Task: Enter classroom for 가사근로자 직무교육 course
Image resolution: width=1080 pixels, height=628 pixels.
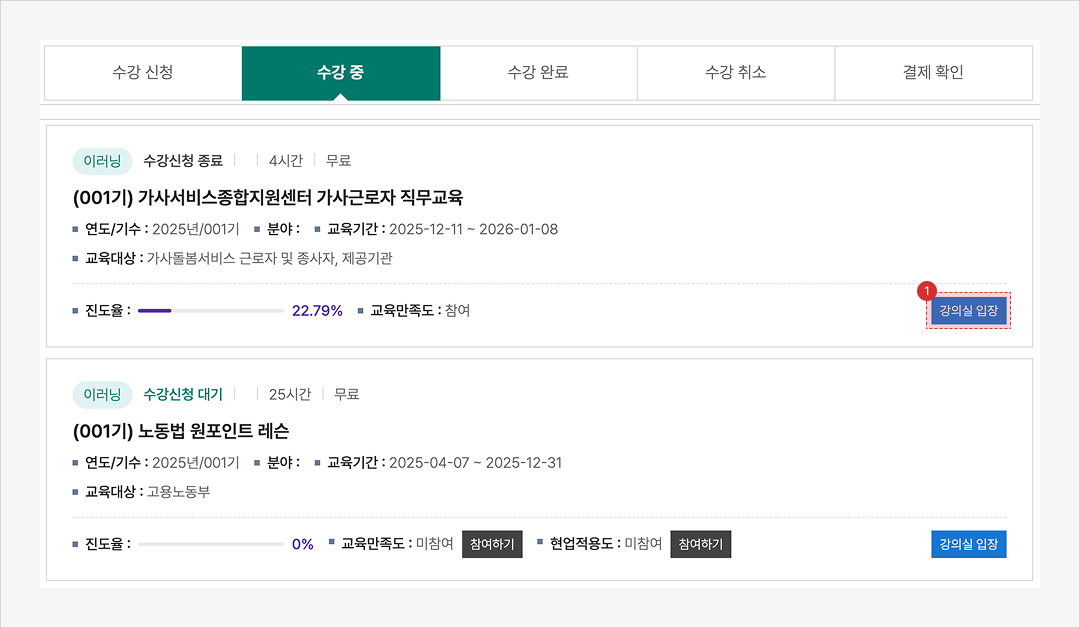Action: pos(968,311)
